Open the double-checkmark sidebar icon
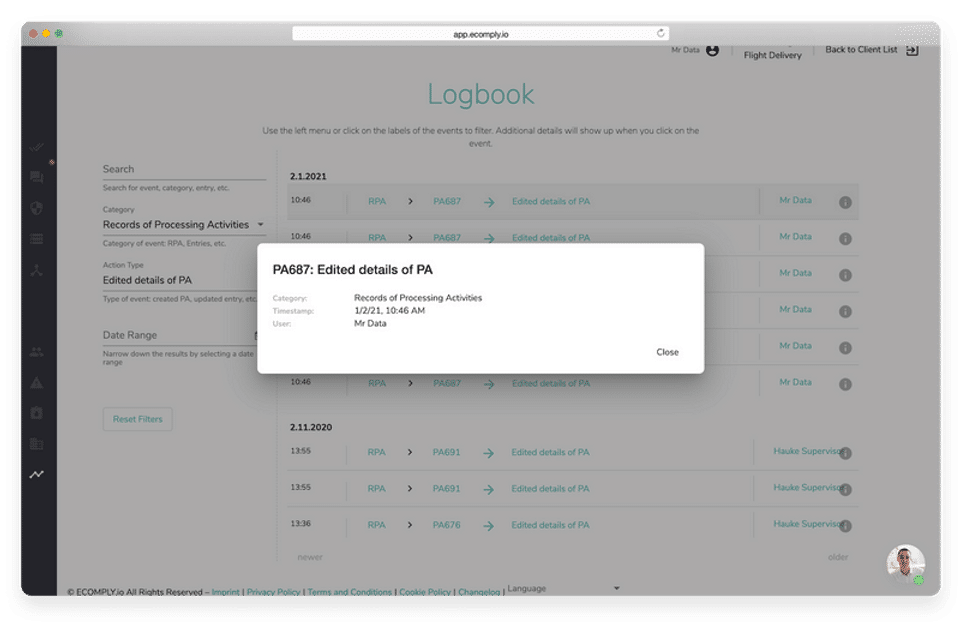 click(x=37, y=147)
